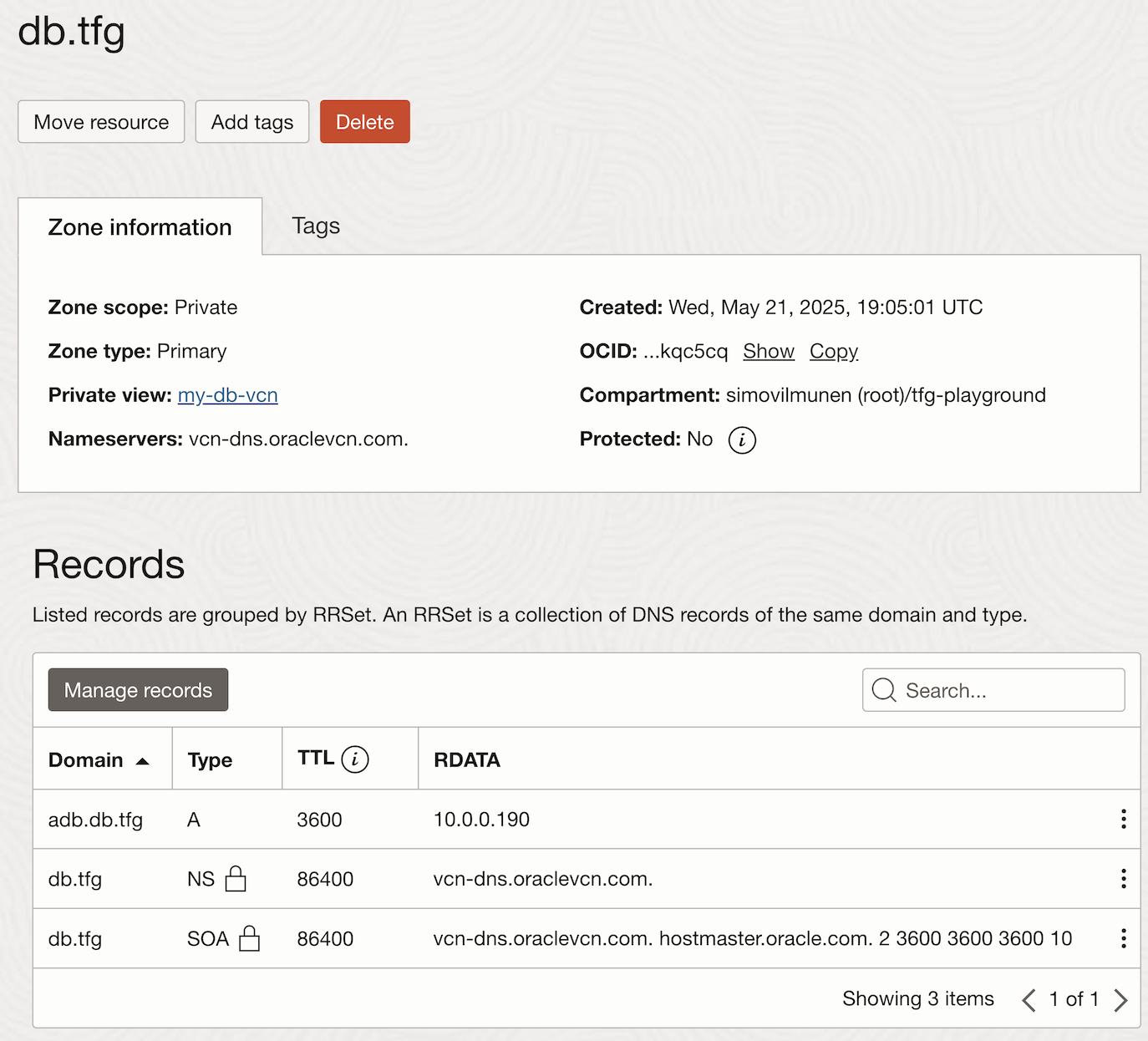
Task: Click the 1 of 1 page indicator
Action: coord(1074,998)
